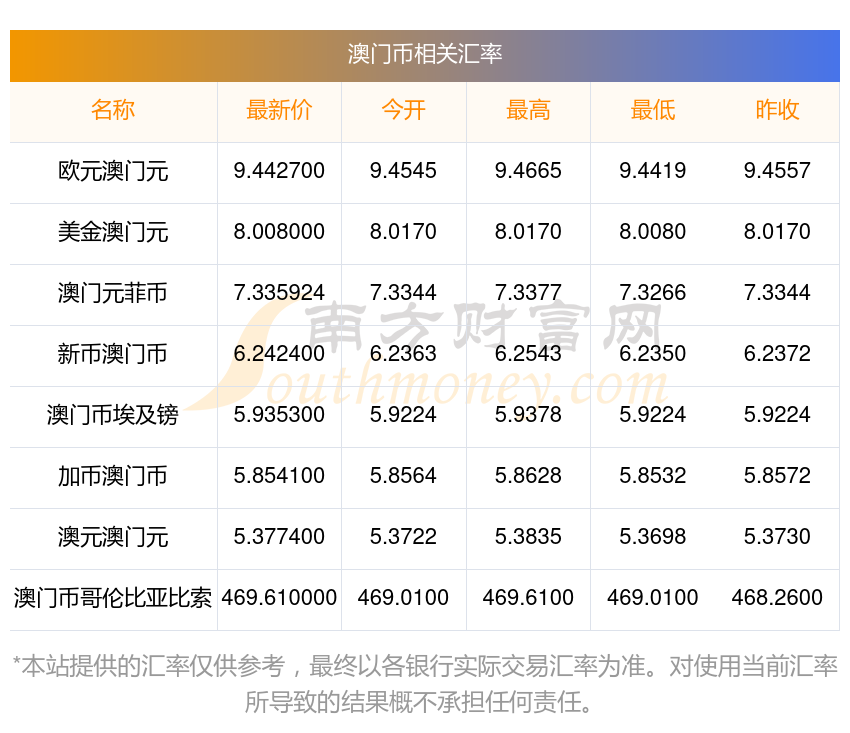The width and height of the screenshot is (850, 733).
Task: Click the 澳门币埃及镑 row name
Action: pyautogui.click(x=113, y=415)
